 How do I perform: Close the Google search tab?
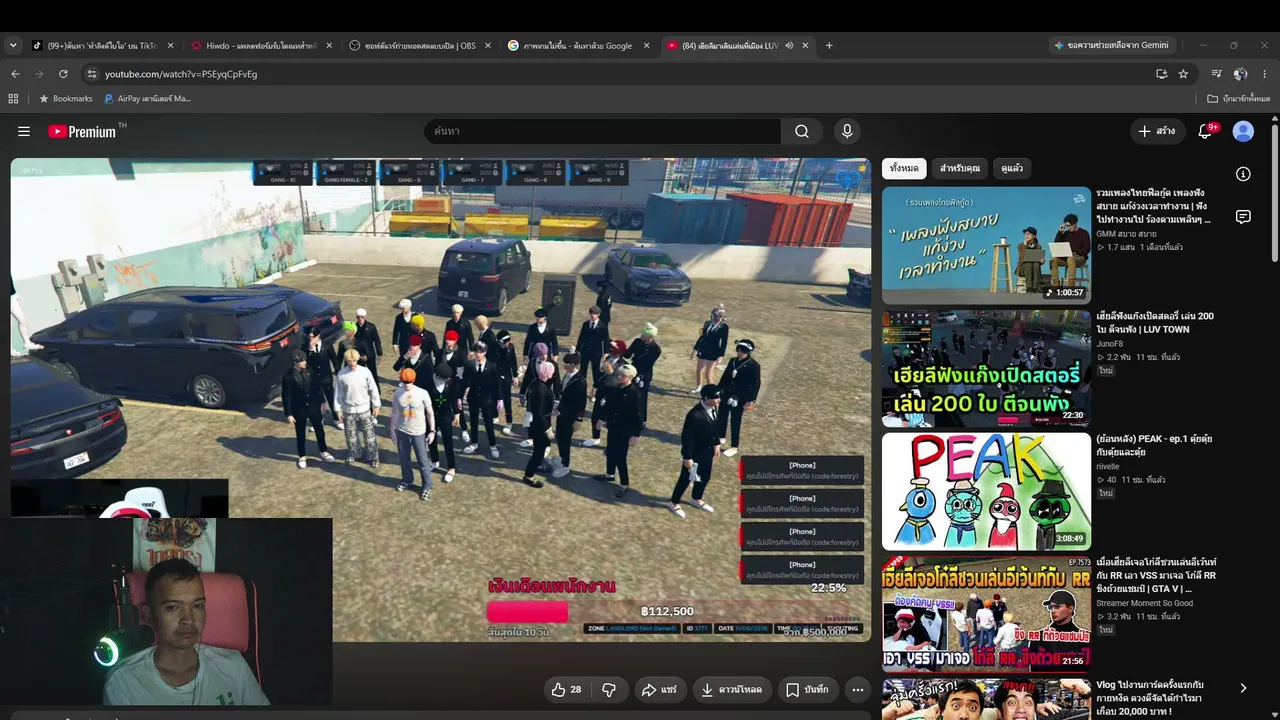pos(647,46)
